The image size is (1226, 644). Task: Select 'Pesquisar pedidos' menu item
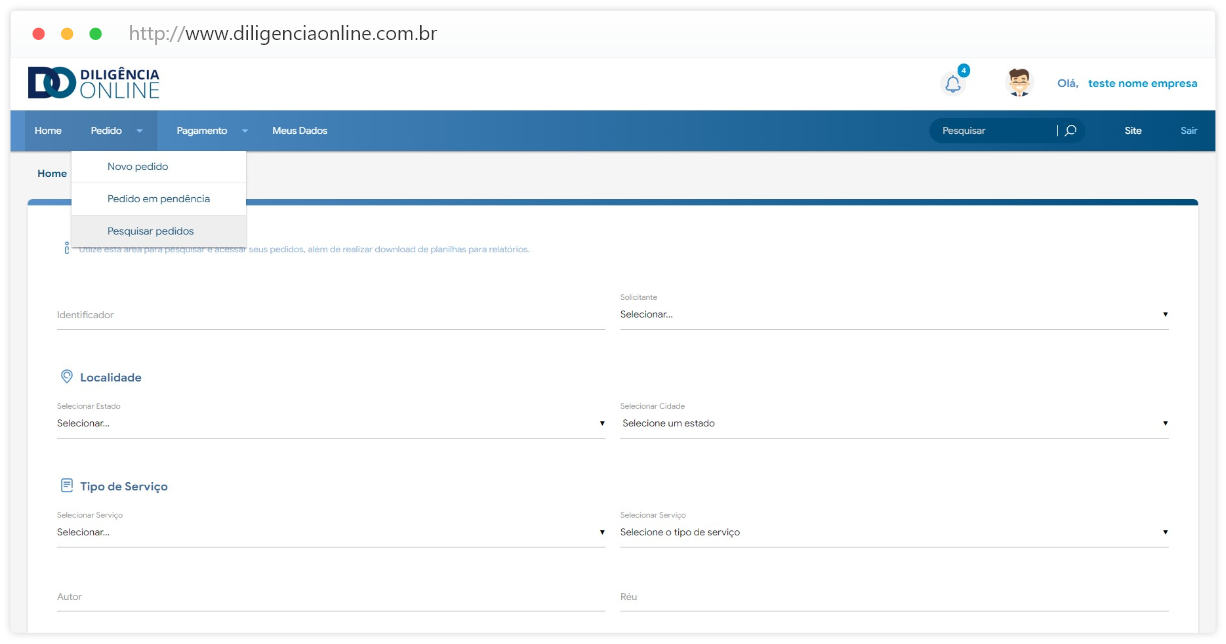[150, 231]
